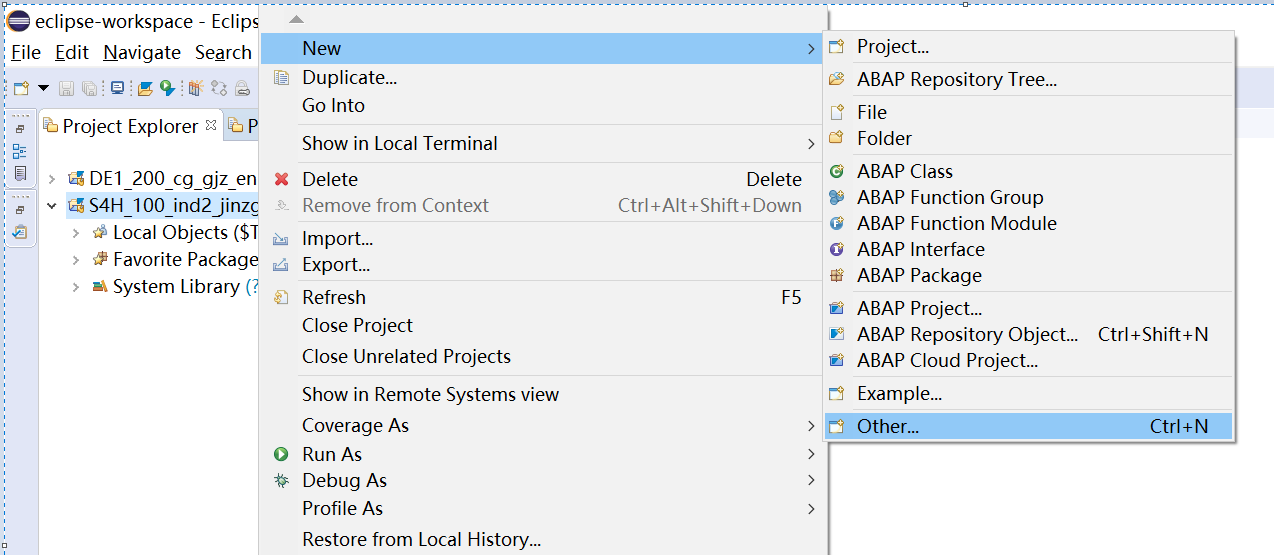Screen dimensions: 1274x555
Task: Collapse the S4H_100_ind2 project node
Action: 52,206
